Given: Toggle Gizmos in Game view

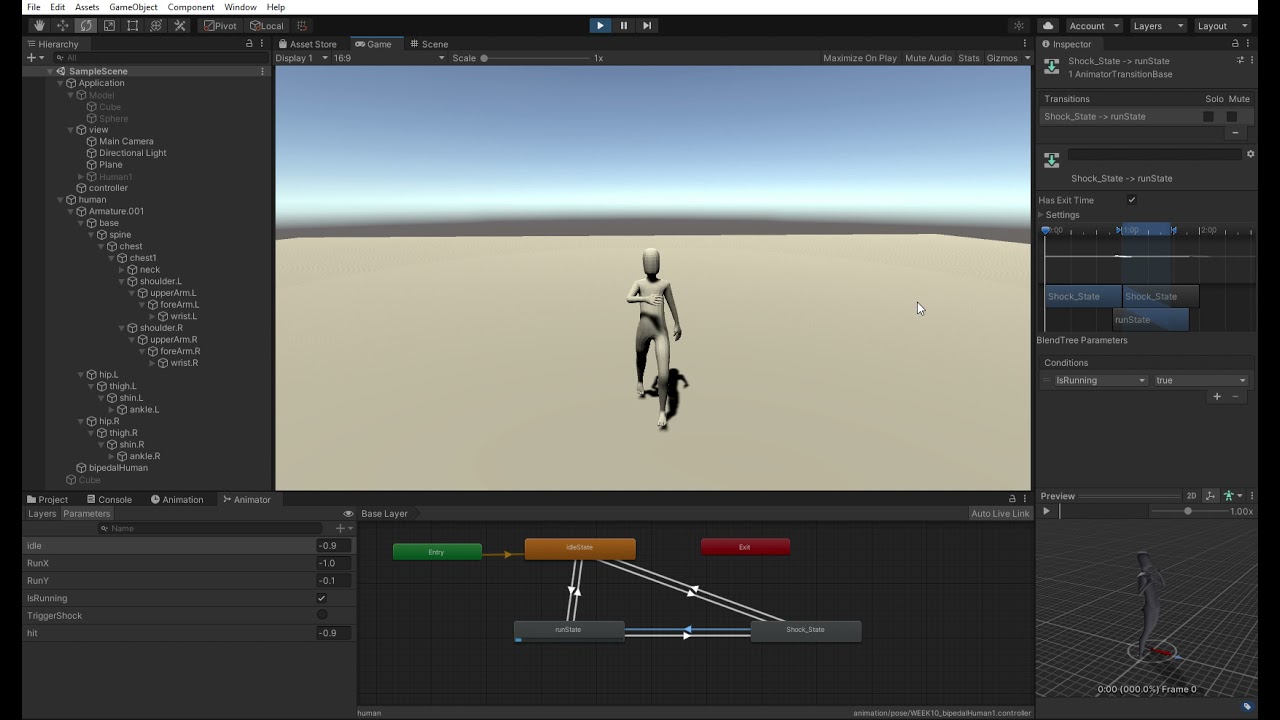Looking at the screenshot, I should 1008,58.
